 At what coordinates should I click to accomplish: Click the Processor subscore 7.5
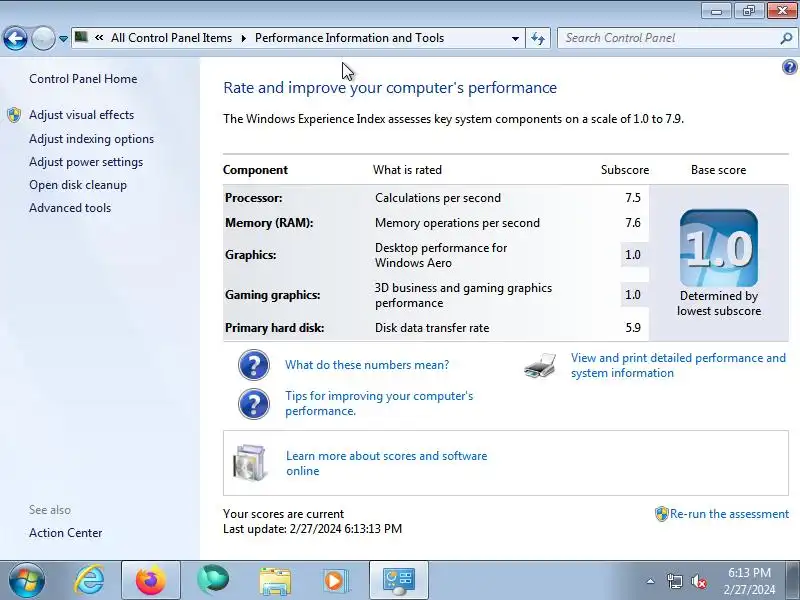click(x=633, y=198)
